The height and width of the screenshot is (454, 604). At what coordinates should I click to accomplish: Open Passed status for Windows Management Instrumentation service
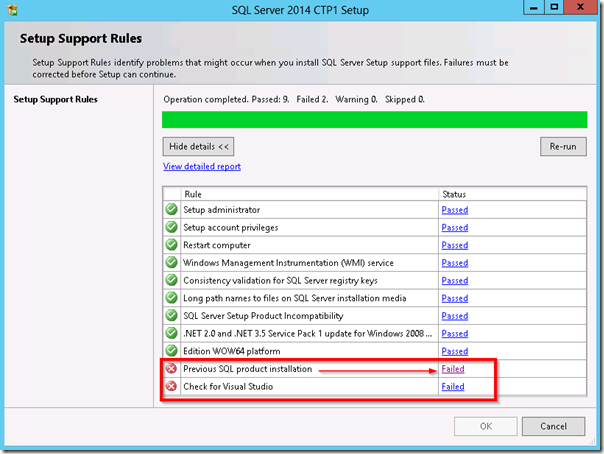(x=455, y=263)
